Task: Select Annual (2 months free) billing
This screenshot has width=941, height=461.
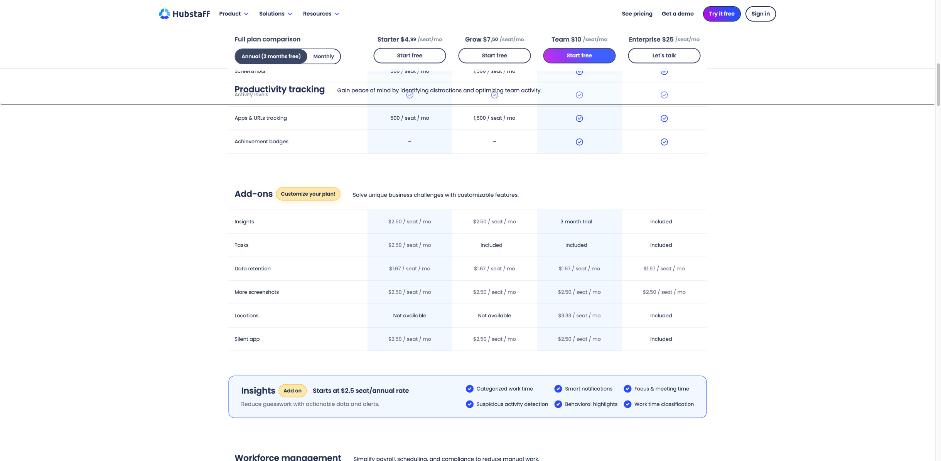Action: click(x=271, y=56)
